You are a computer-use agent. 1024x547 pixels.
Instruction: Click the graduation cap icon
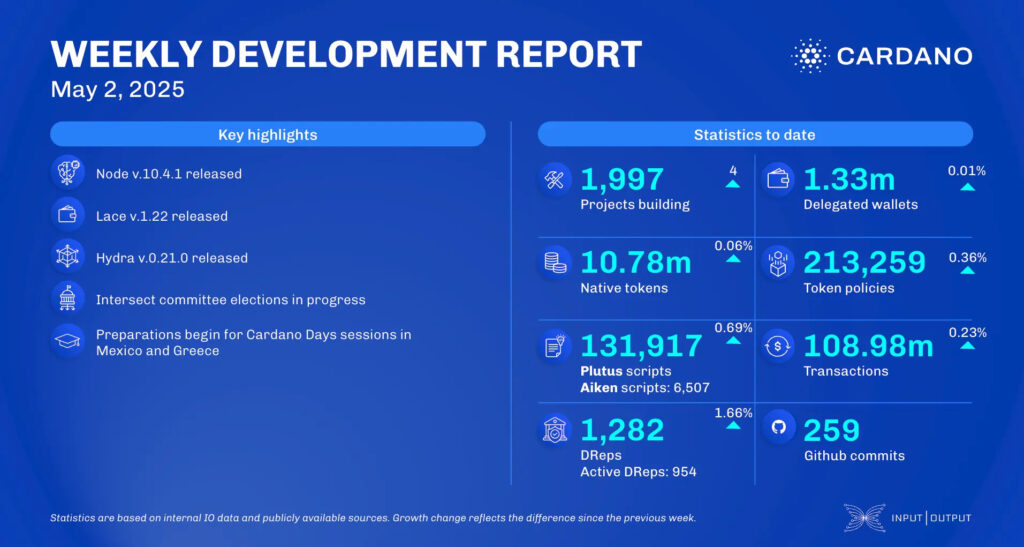pos(67,341)
